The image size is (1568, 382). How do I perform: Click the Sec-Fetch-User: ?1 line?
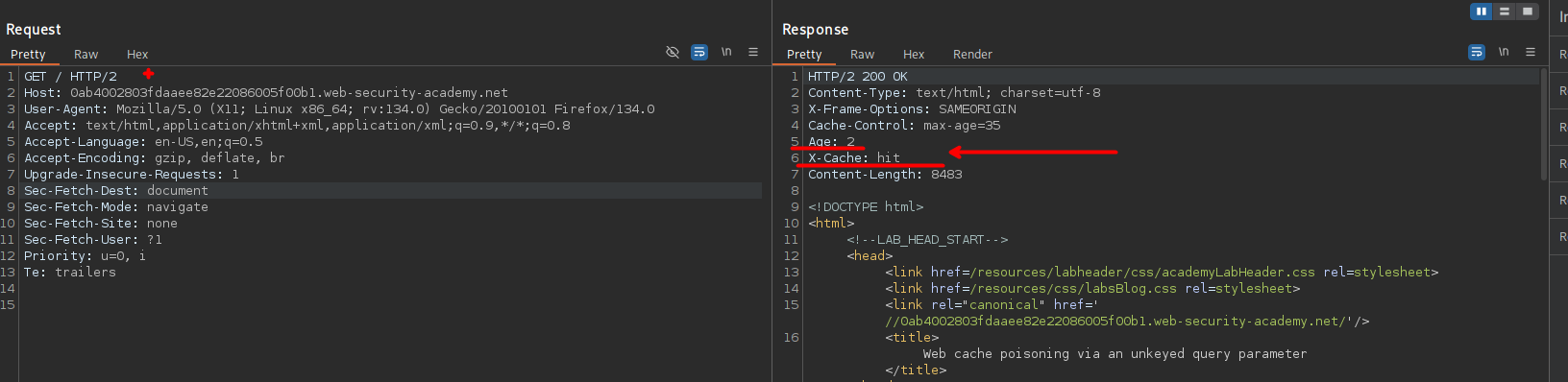tap(93, 240)
